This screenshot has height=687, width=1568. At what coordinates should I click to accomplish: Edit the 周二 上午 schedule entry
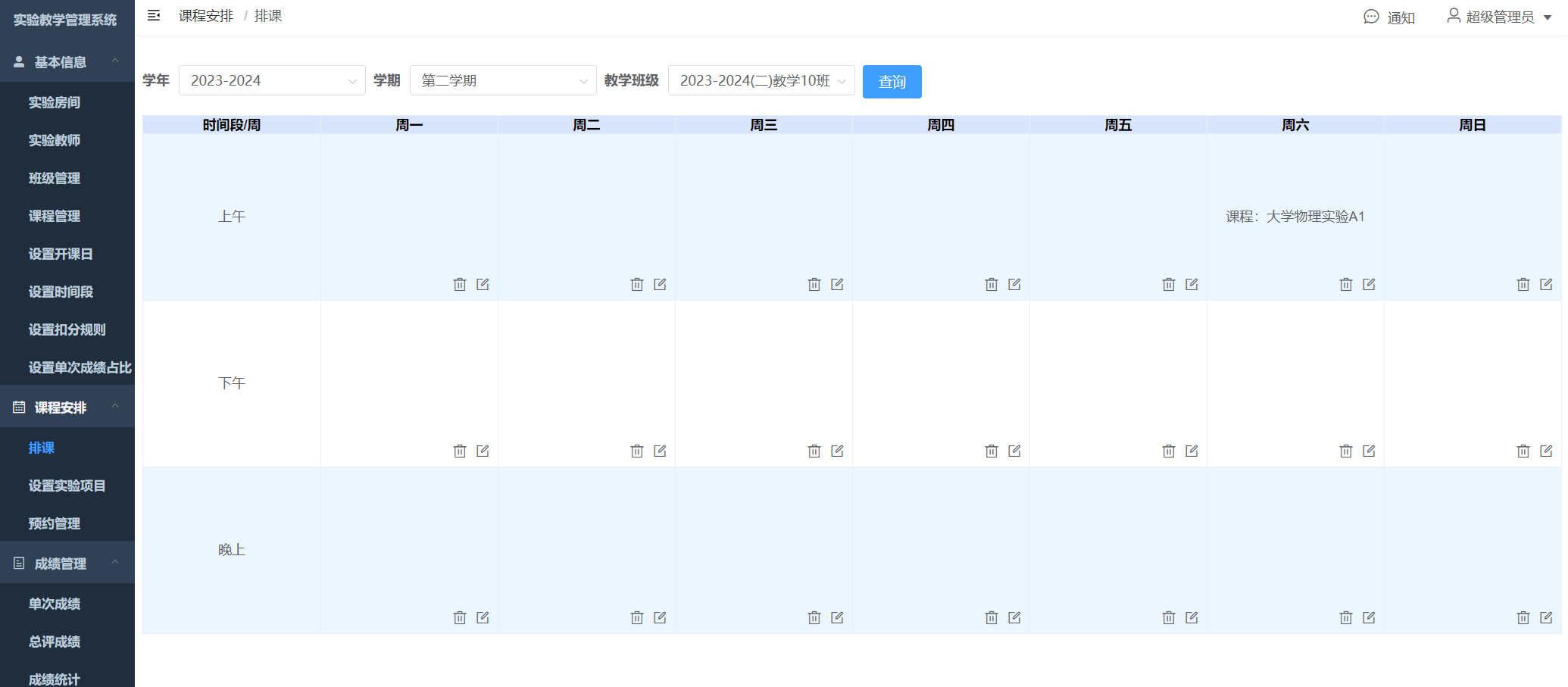[660, 284]
